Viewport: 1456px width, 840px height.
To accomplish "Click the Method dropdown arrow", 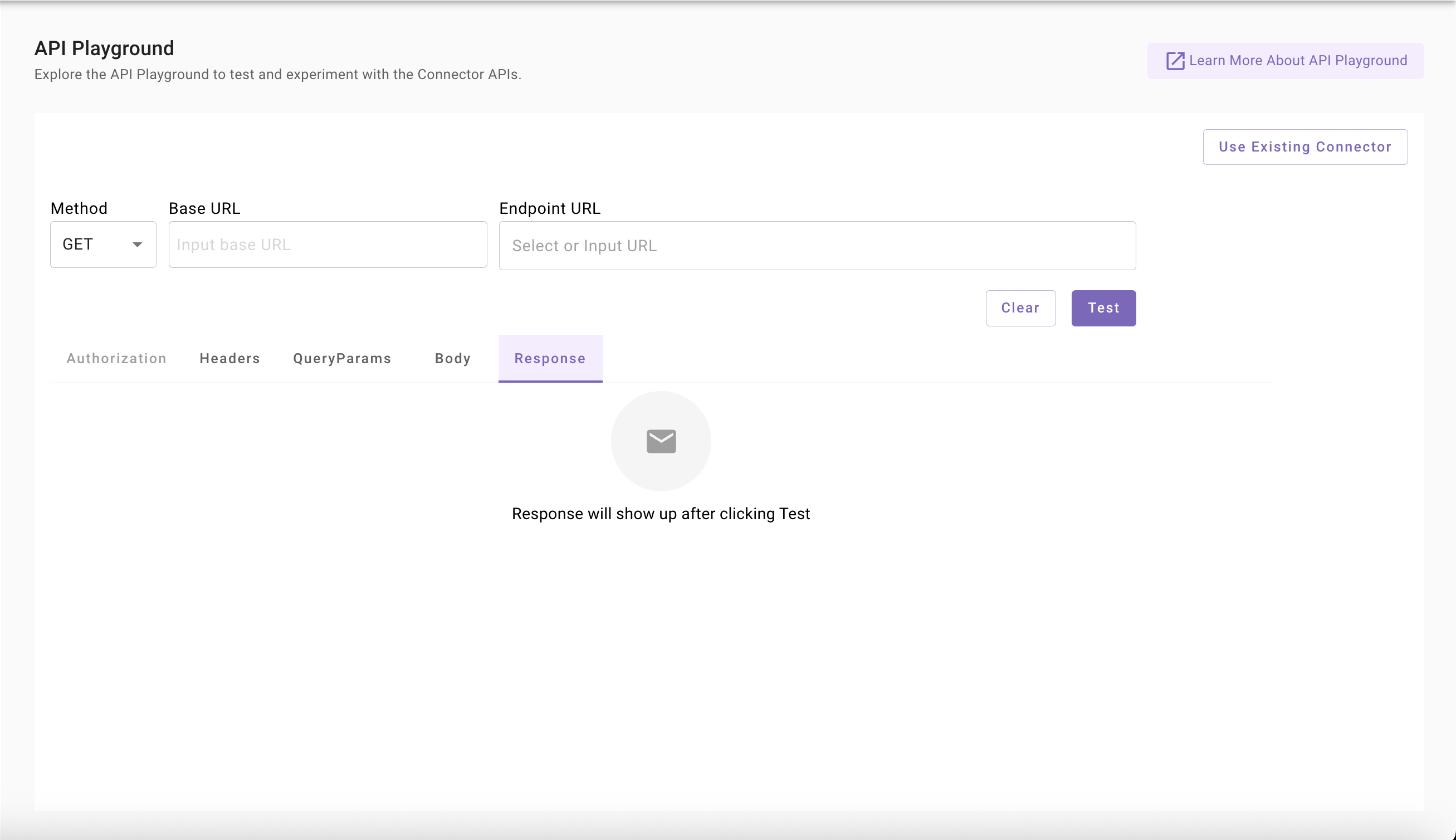I will pyautogui.click(x=137, y=245).
